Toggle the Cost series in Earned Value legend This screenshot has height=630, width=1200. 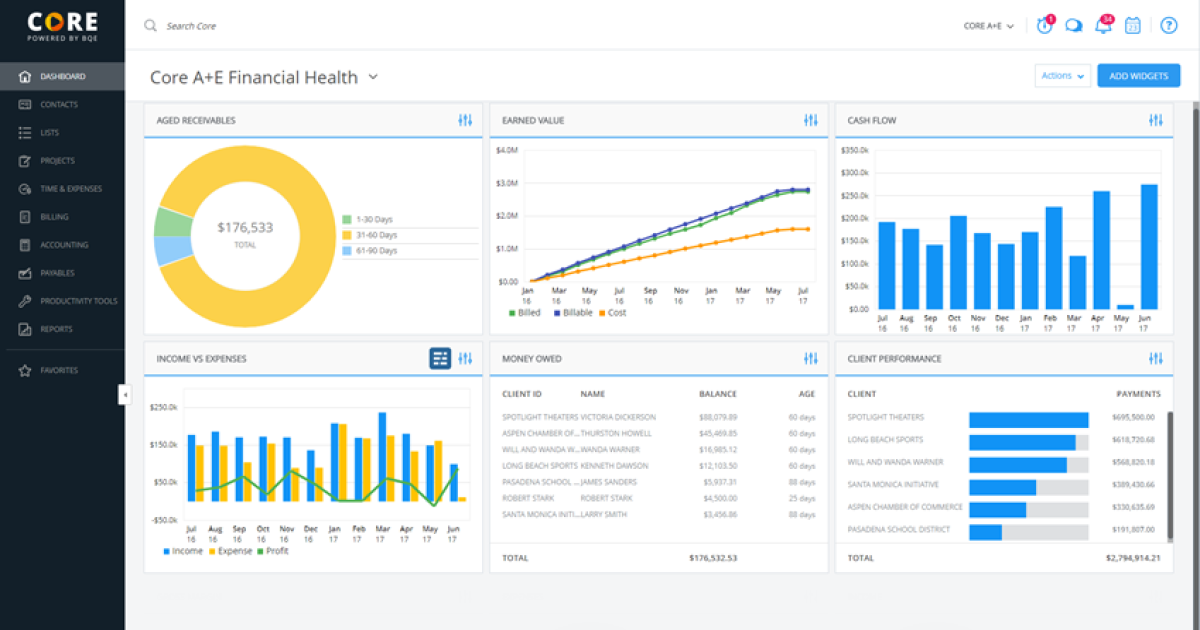613,313
